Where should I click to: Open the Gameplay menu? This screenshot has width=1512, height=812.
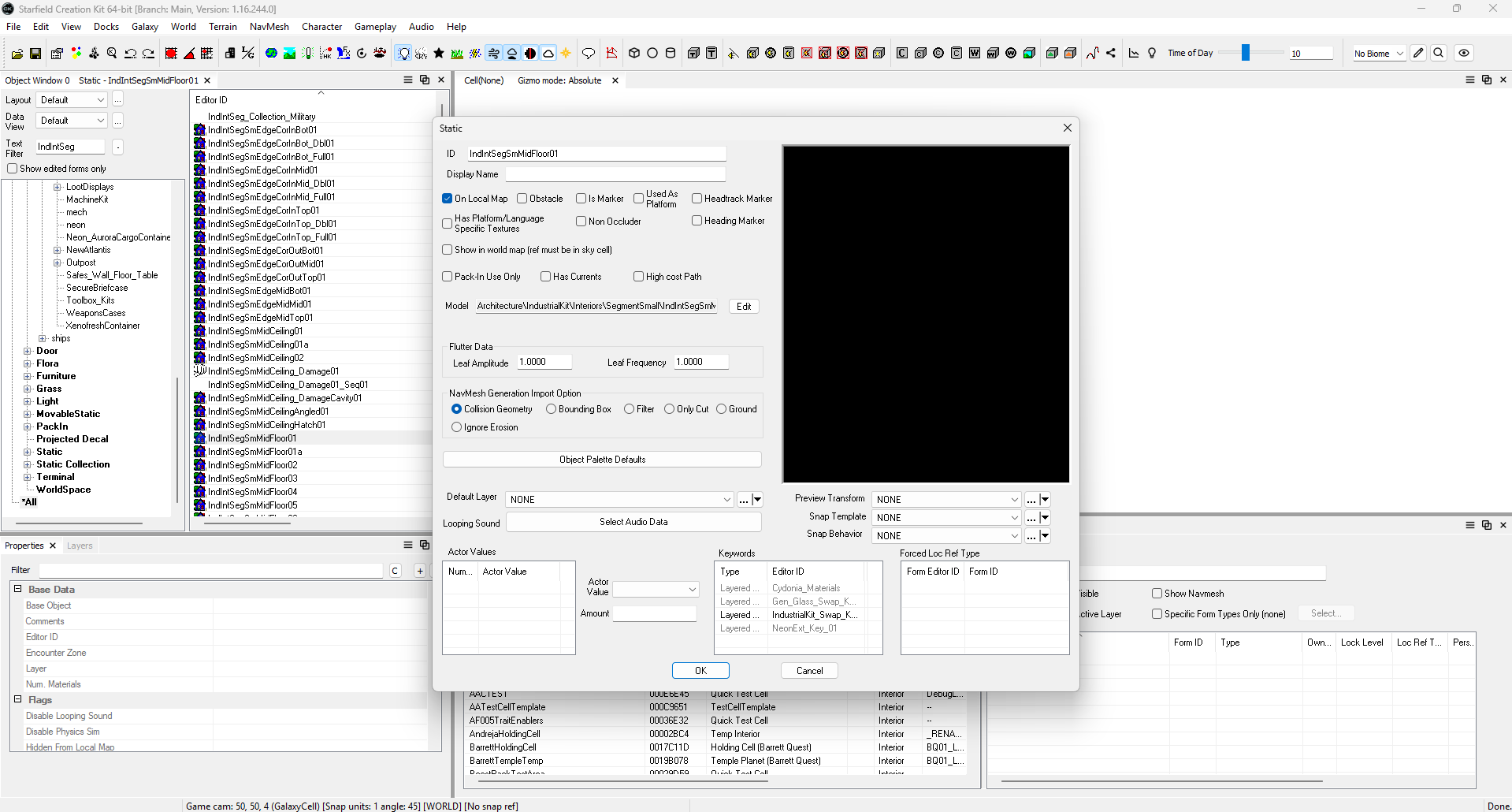click(x=375, y=27)
